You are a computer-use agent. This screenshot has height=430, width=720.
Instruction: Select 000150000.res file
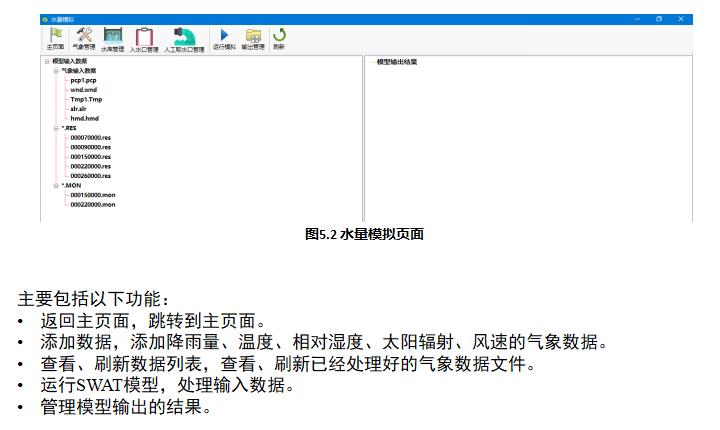point(90,157)
